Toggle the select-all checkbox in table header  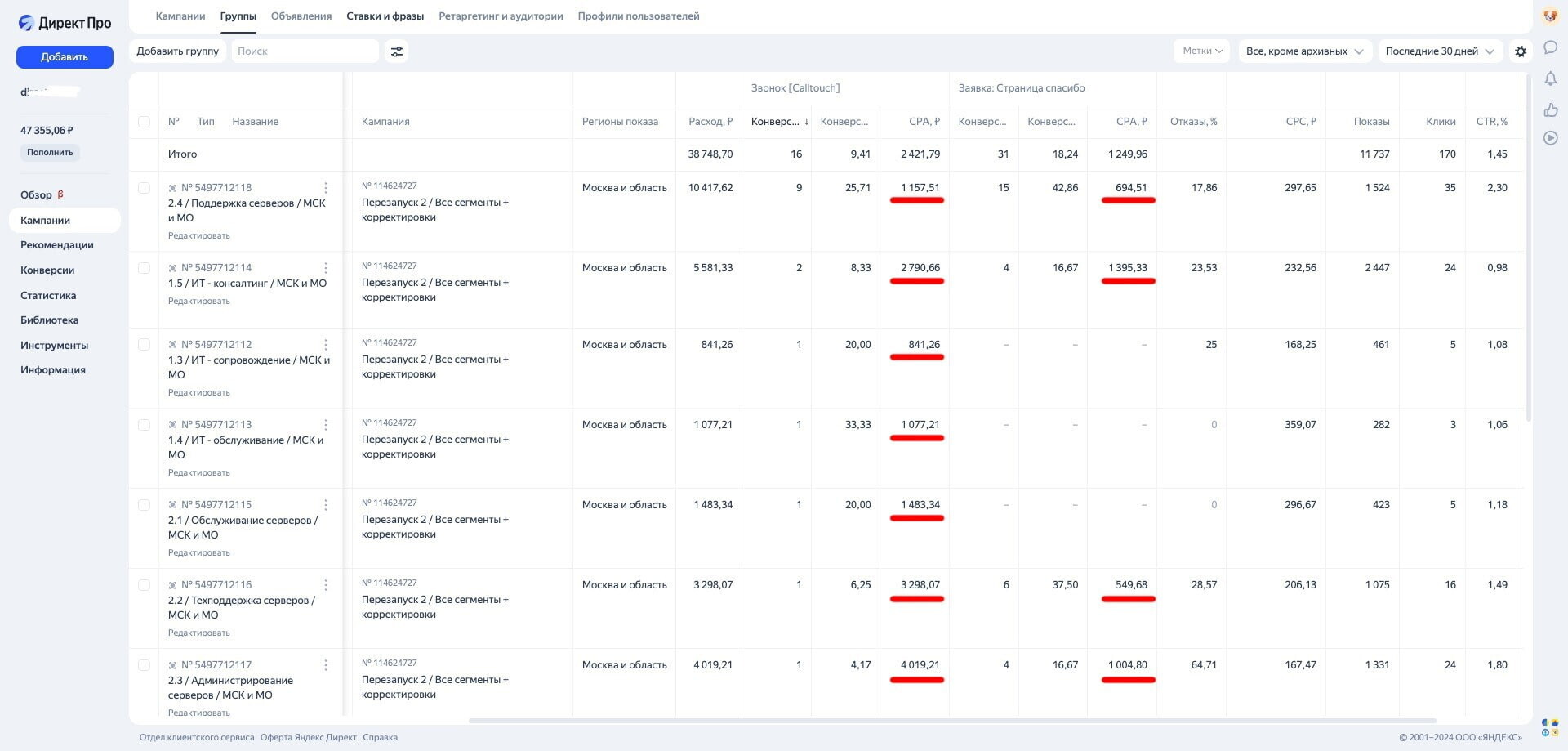(144, 122)
